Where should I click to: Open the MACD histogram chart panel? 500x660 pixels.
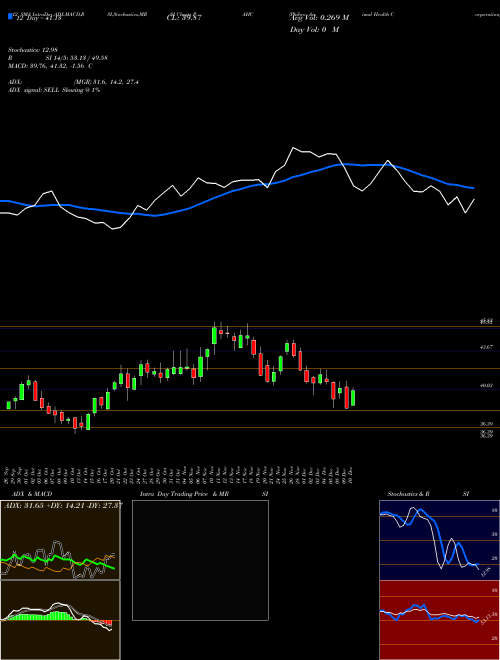(60, 620)
